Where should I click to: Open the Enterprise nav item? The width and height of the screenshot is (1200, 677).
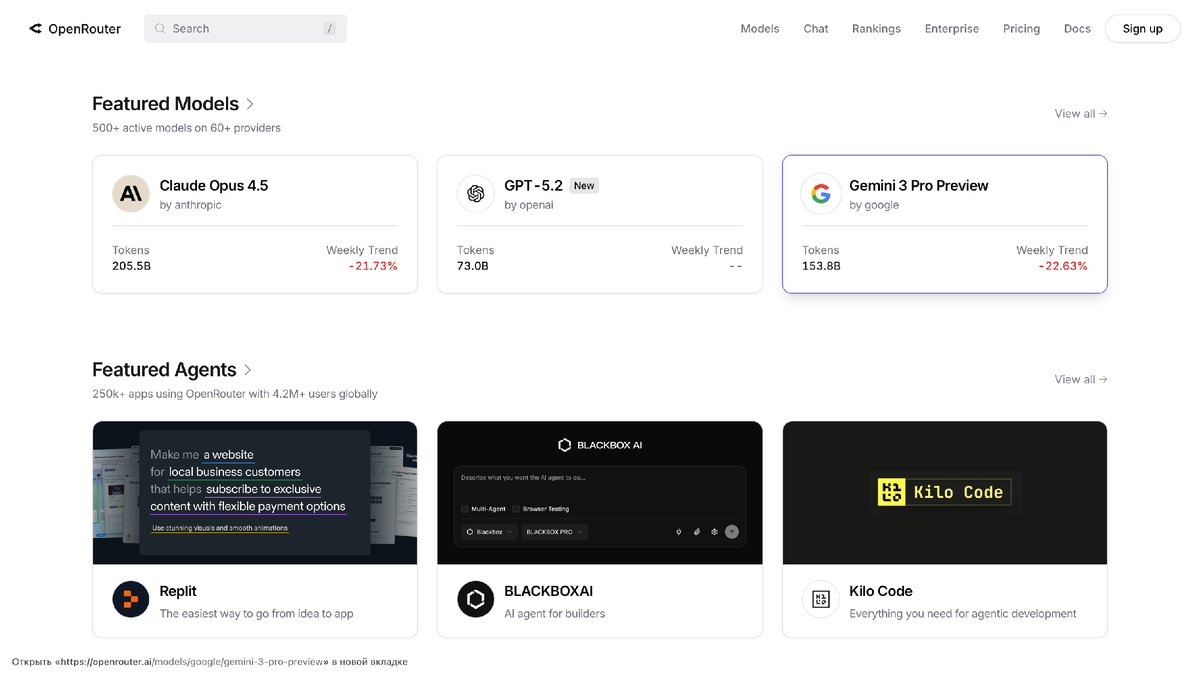pyautogui.click(x=952, y=29)
